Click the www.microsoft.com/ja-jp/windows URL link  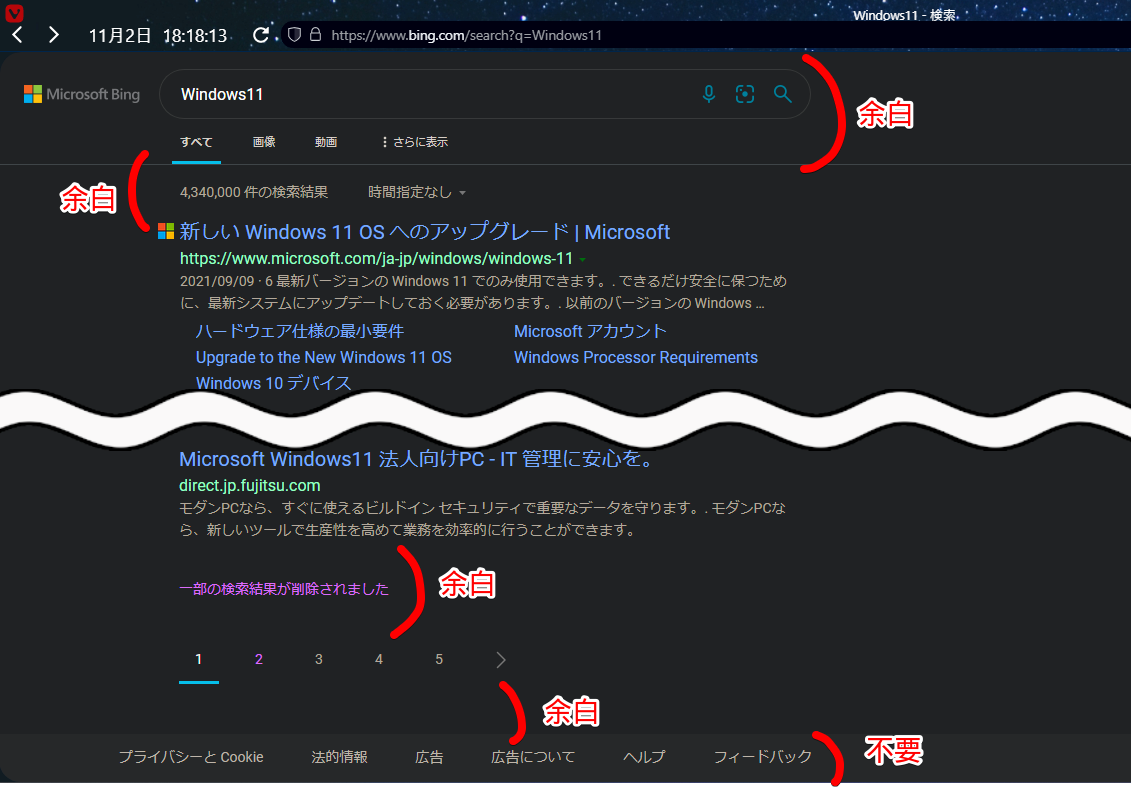377,258
